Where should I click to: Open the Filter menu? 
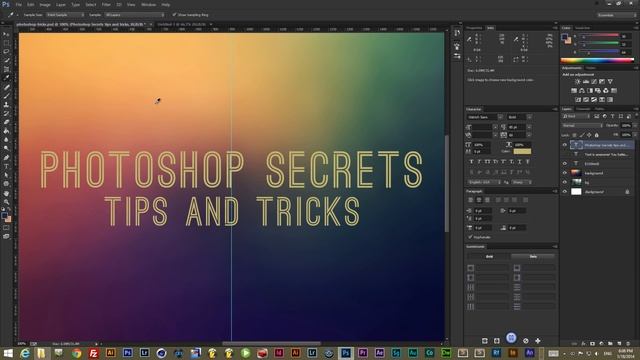pos(106,4)
